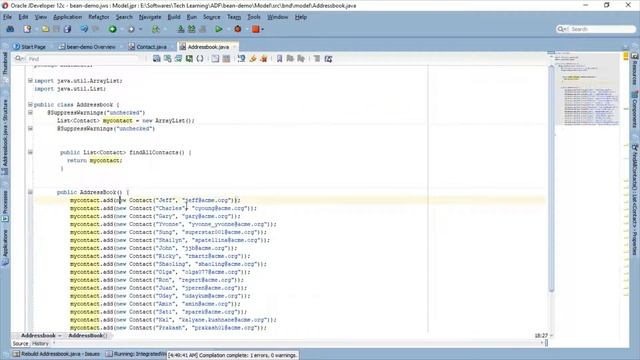Viewport: 640px width, 360px height.
Task: Open the Navigate menu
Action: point(150,17)
